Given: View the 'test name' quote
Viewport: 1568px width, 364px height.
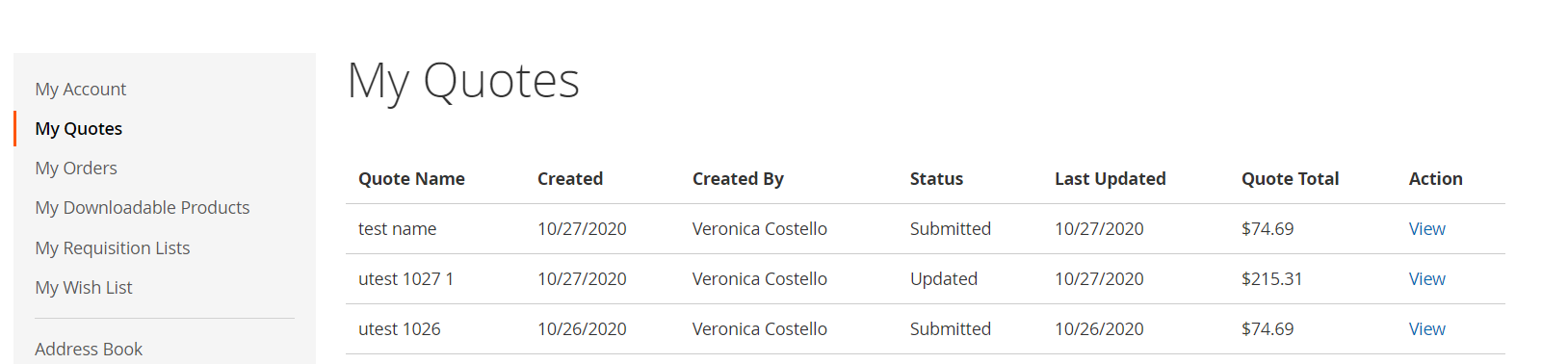Looking at the screenshot, I should click(1426, 228).
